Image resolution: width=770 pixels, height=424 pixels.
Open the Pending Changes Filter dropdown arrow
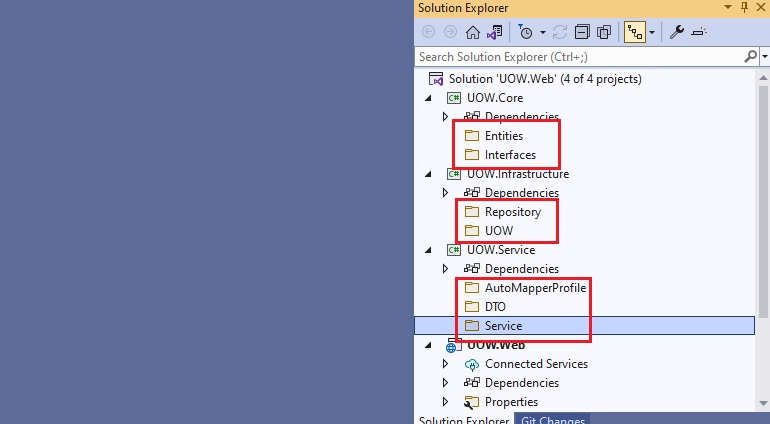tap(543, 33)
